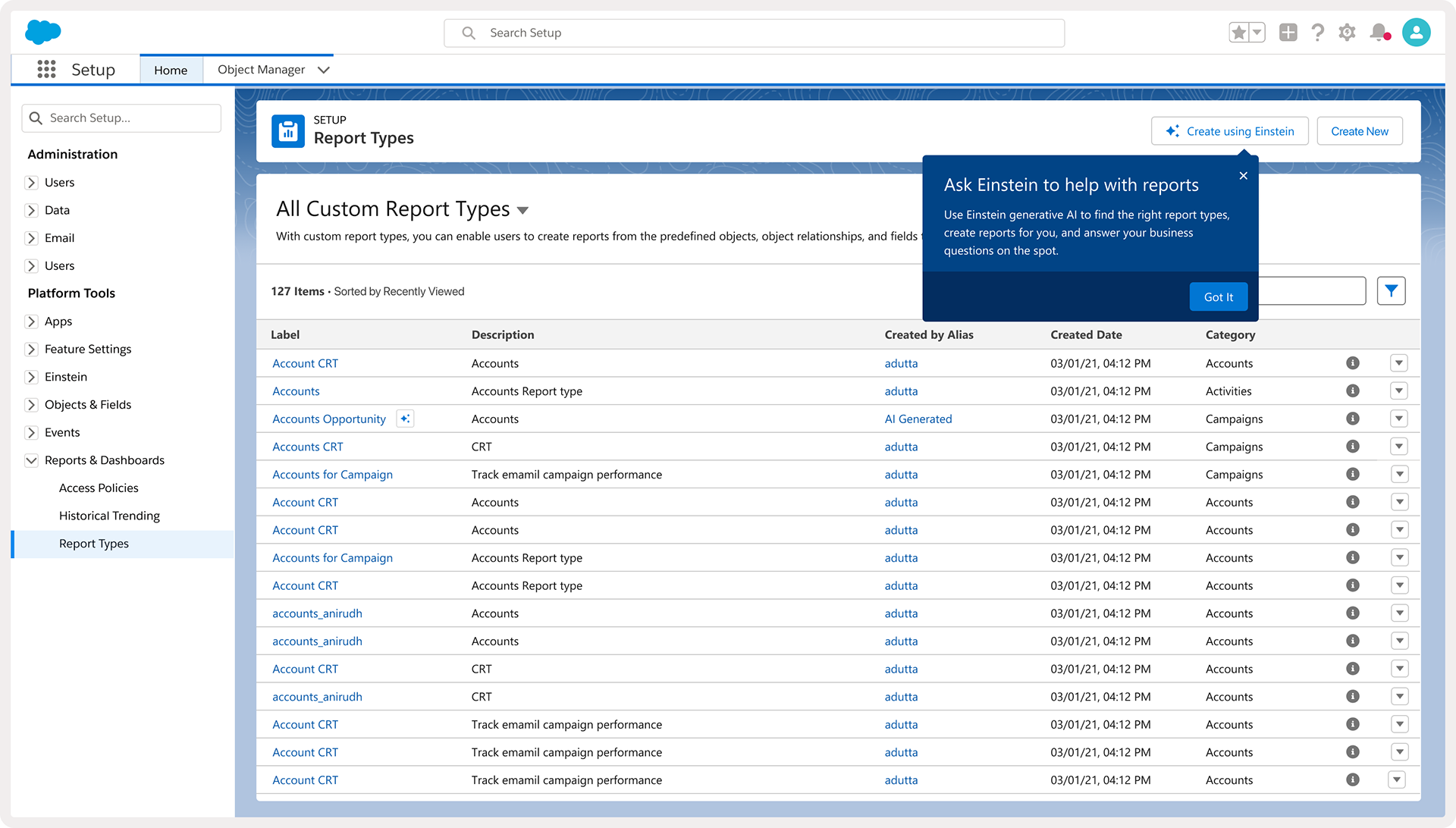Show info for the Accounts Opportunity row
Screen dimensions: 1456x828
click(1352, 419)
